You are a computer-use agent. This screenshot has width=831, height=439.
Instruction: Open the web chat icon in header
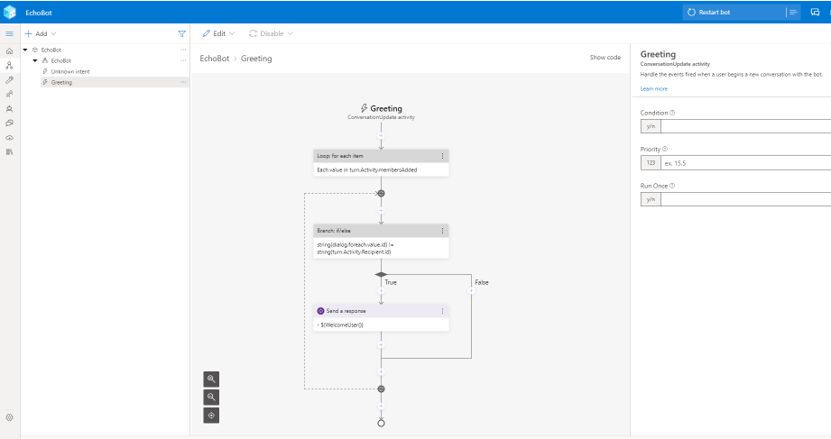[x=815, y=12]
